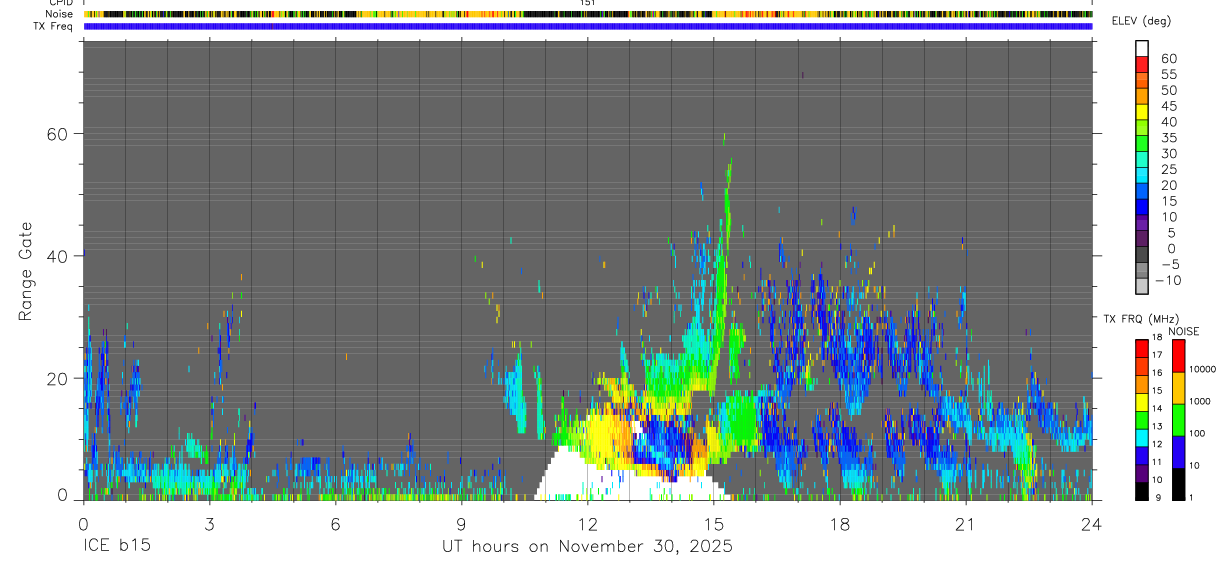Click the '1000' label on NOISE scale

pyautogui.click(x=1200, y=402)
